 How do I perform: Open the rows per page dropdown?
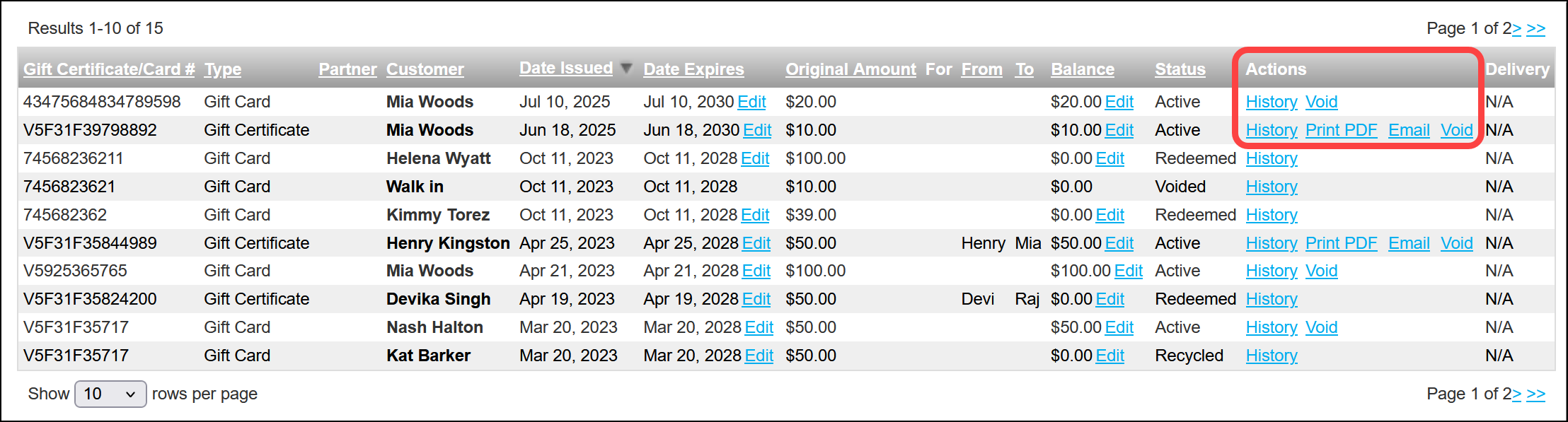[x=110, y=394]
